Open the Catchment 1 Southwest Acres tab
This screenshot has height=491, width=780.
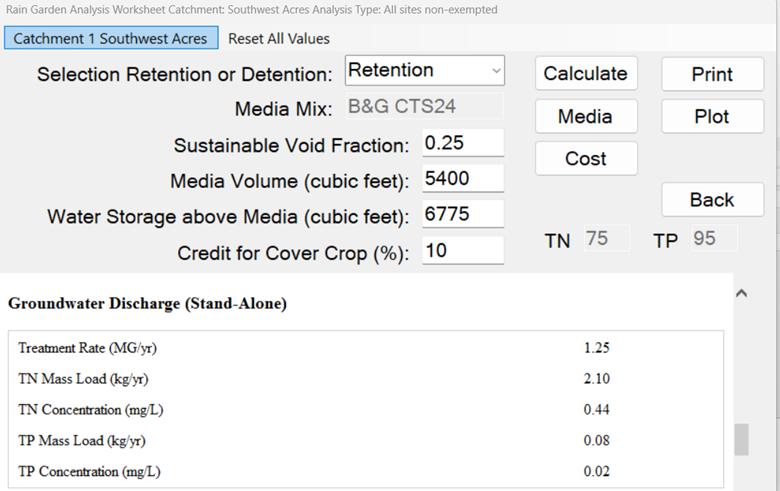[x=110, y=38]
